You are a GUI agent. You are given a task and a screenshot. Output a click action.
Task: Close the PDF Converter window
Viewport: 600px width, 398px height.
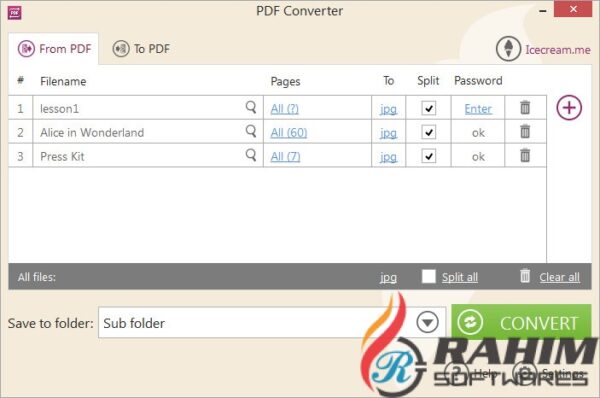(x=573, y=9)
